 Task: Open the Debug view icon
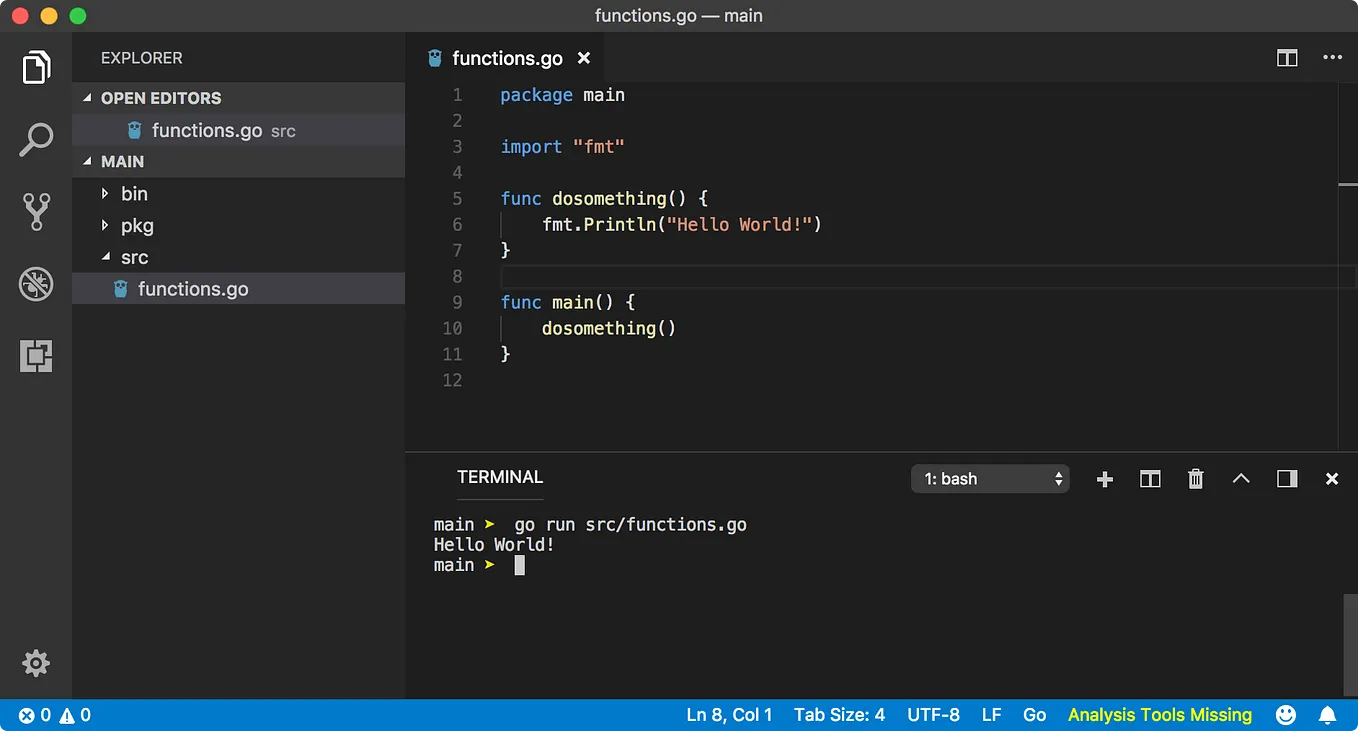tap(36, 284)
